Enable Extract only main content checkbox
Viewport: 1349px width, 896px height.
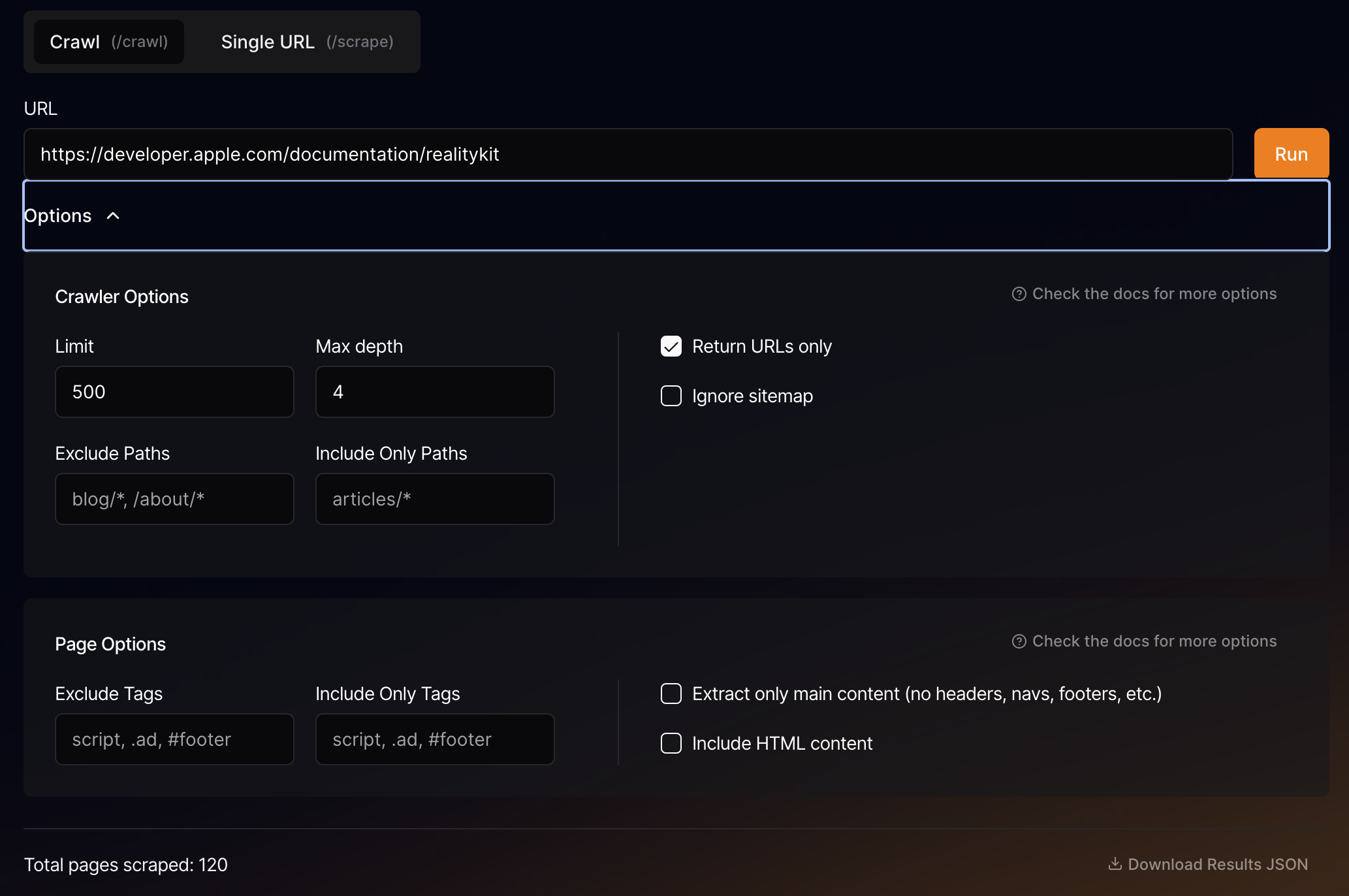(671, 694)
